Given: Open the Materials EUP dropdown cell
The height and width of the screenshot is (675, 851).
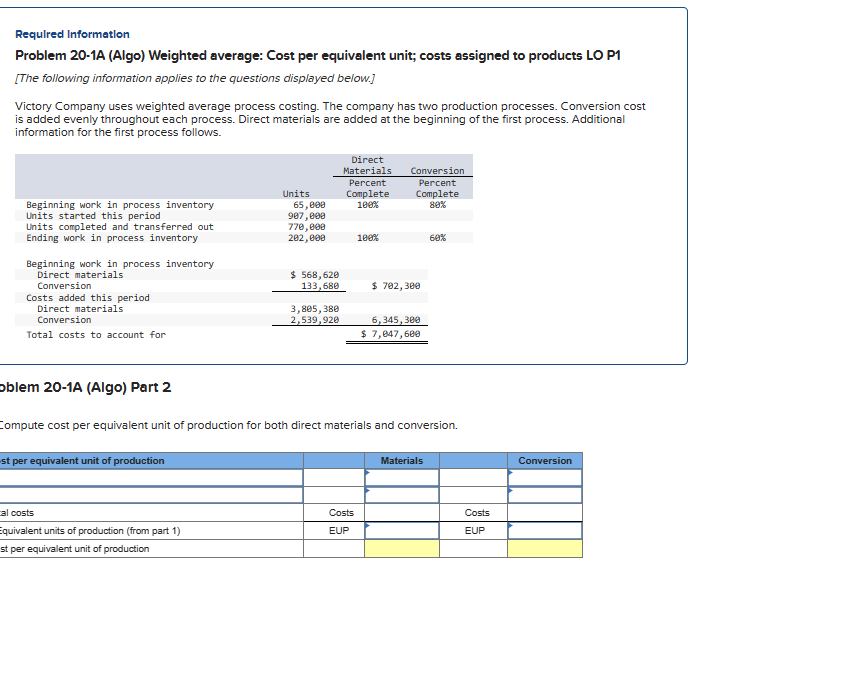Looking at the screenshot, I should coord(402,530).
